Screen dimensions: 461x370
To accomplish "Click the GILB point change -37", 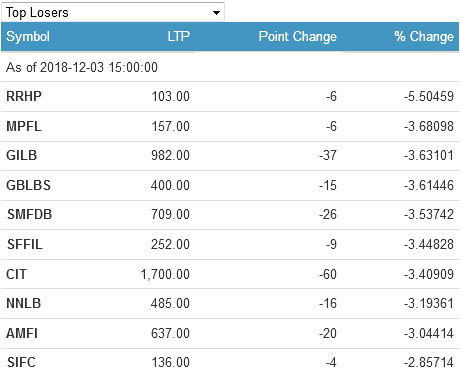I will (x=328, y=156).
